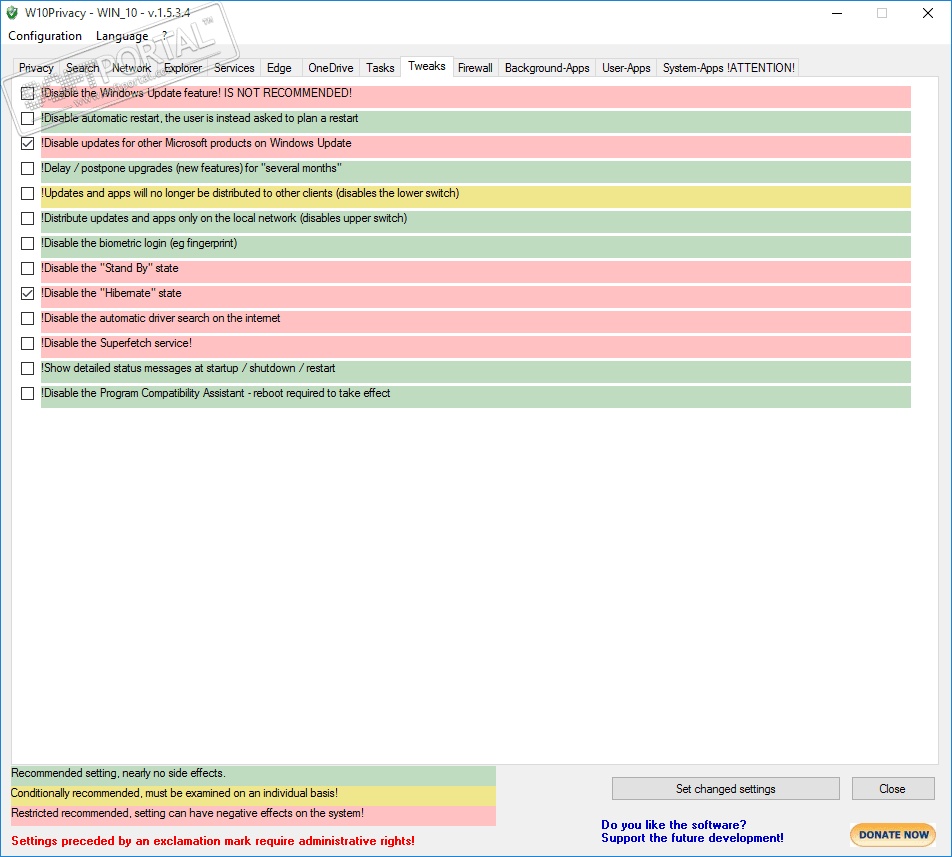
Task: Check Disable the Program Compatibility Assistant
Action: point(27,393)
